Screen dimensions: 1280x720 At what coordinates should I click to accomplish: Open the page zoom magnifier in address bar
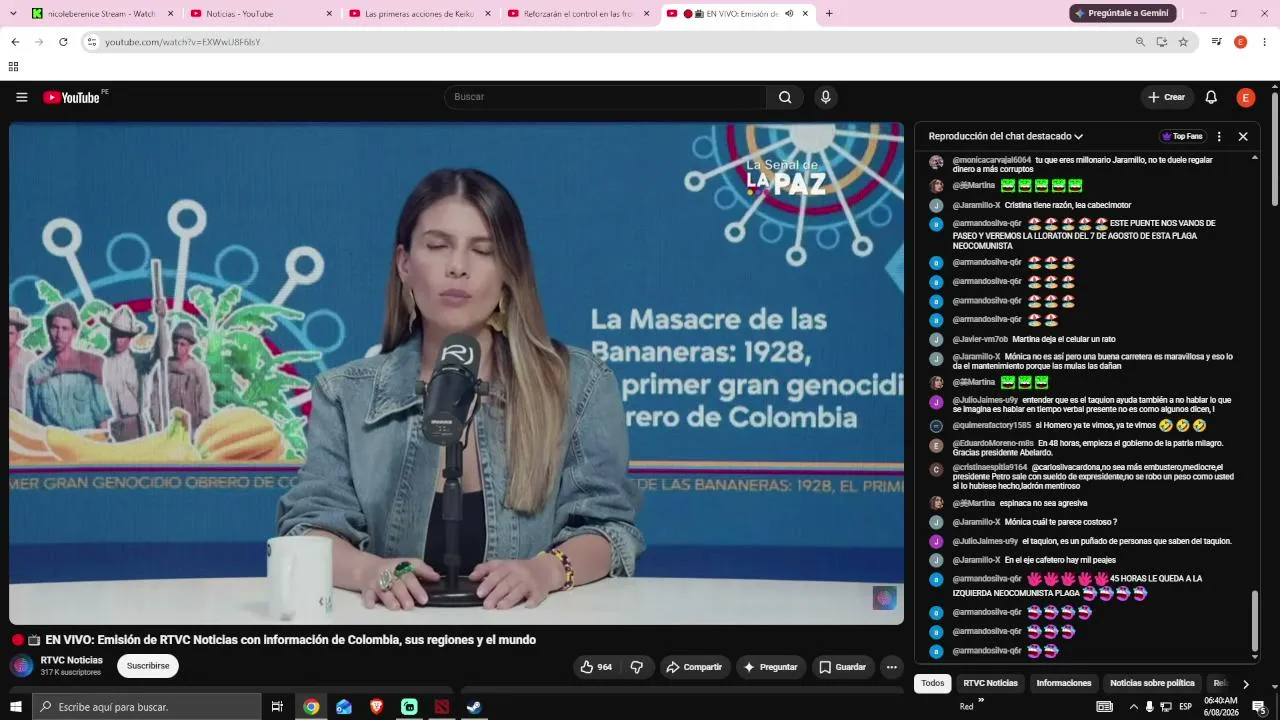pyautogui.click(x=1140, y=42)
